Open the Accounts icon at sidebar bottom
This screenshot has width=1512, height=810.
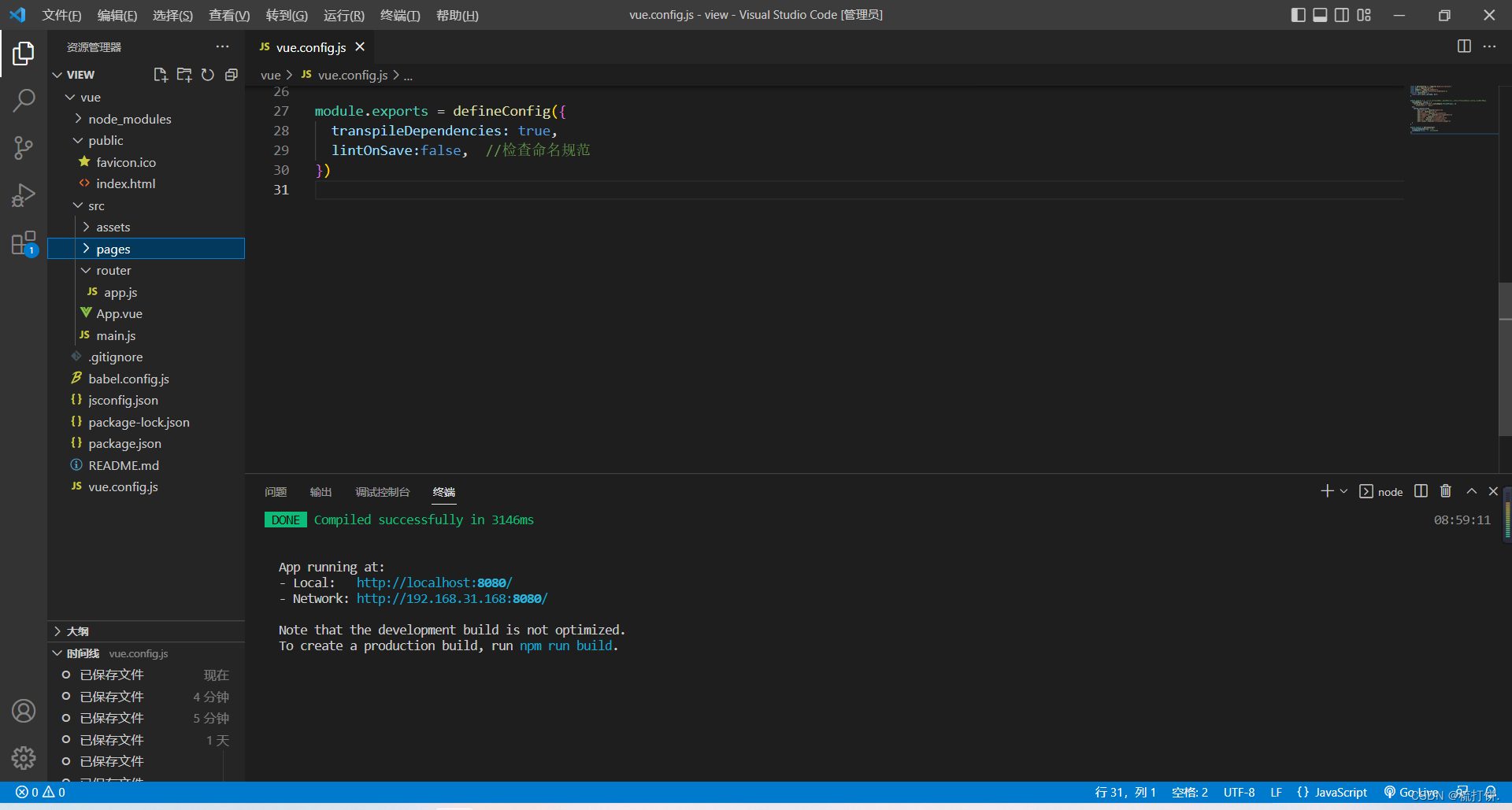pos(24,710)
